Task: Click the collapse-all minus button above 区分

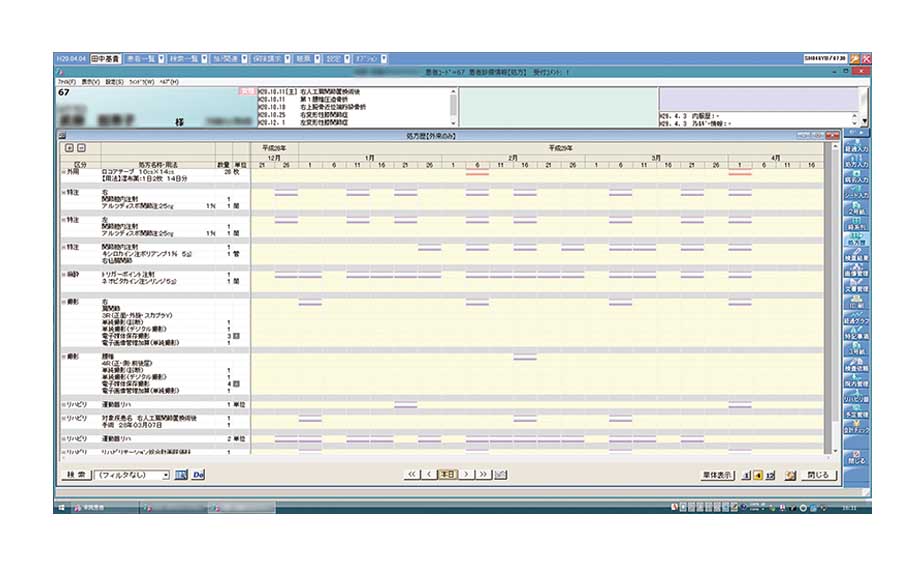Action: coord(81,148)
